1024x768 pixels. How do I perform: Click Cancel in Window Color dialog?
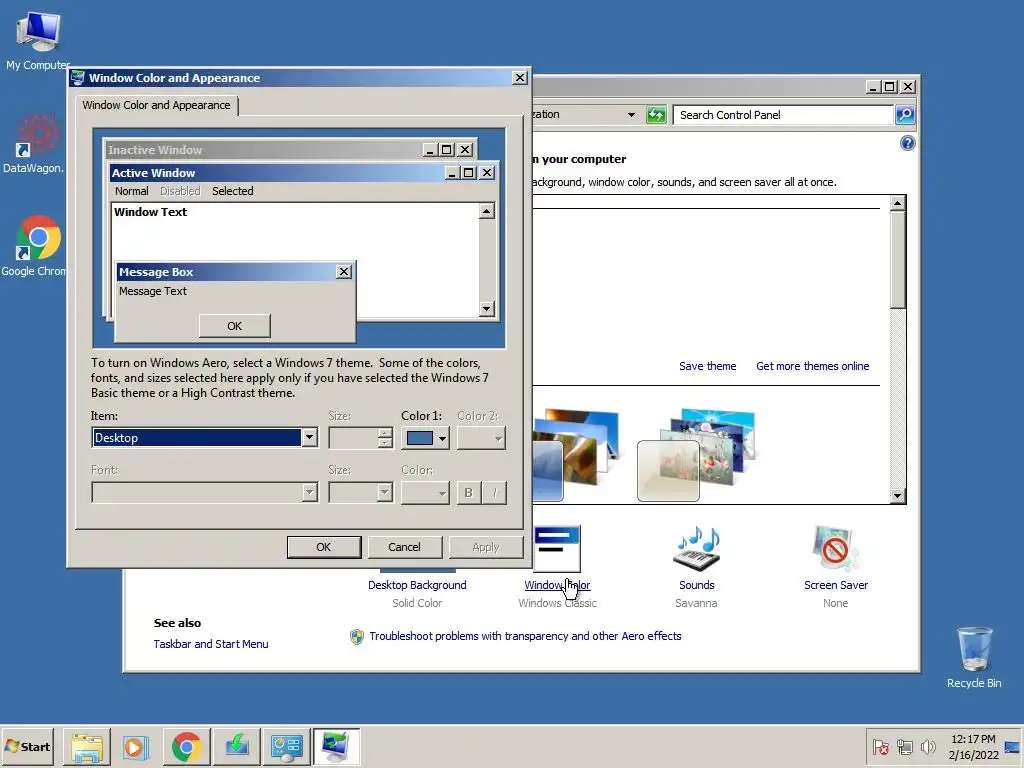coord(405,547)
